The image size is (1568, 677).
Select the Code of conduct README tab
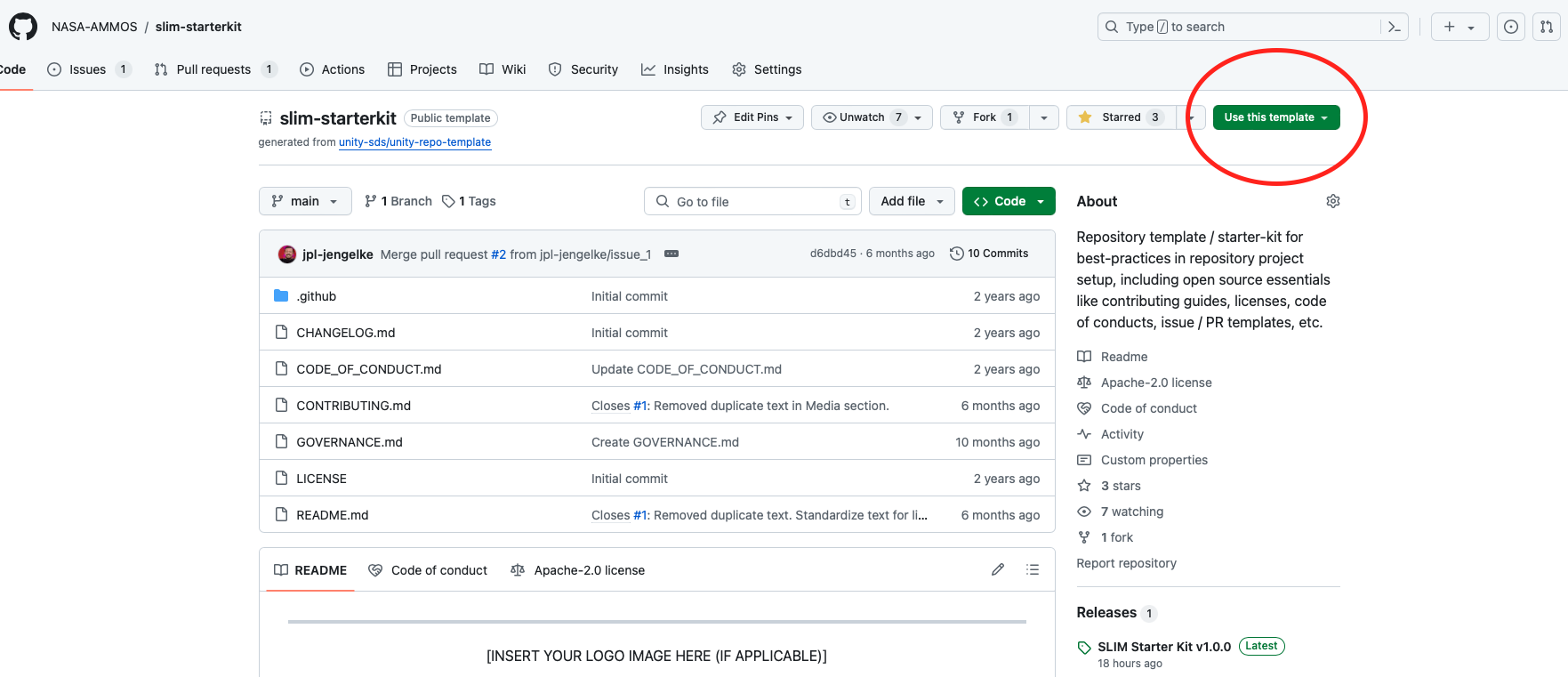tap(428, 570)
